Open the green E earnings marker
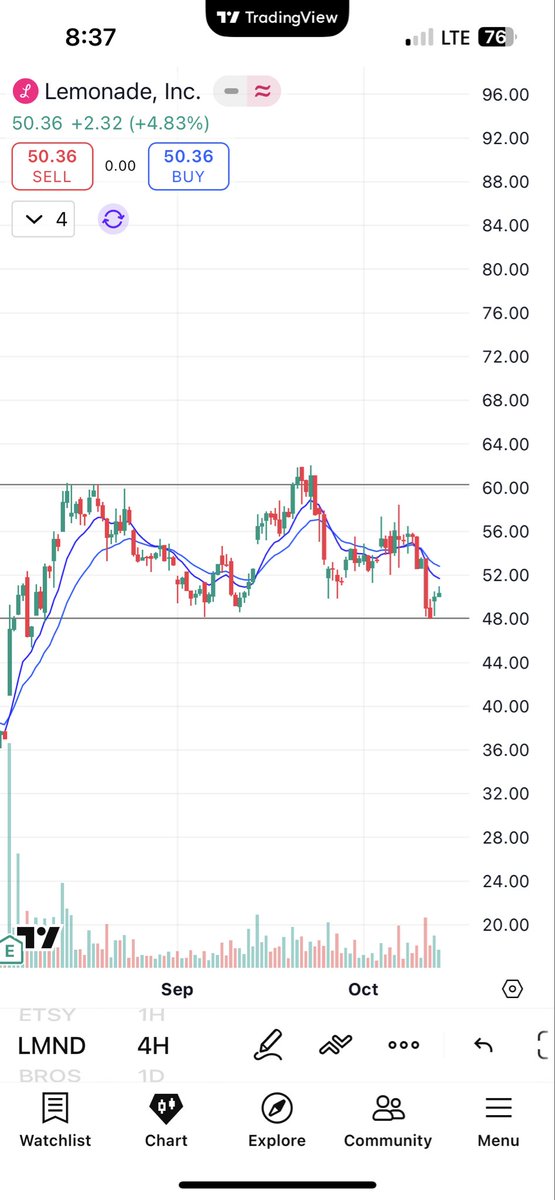555x1200 pixels. click(11, 950)
